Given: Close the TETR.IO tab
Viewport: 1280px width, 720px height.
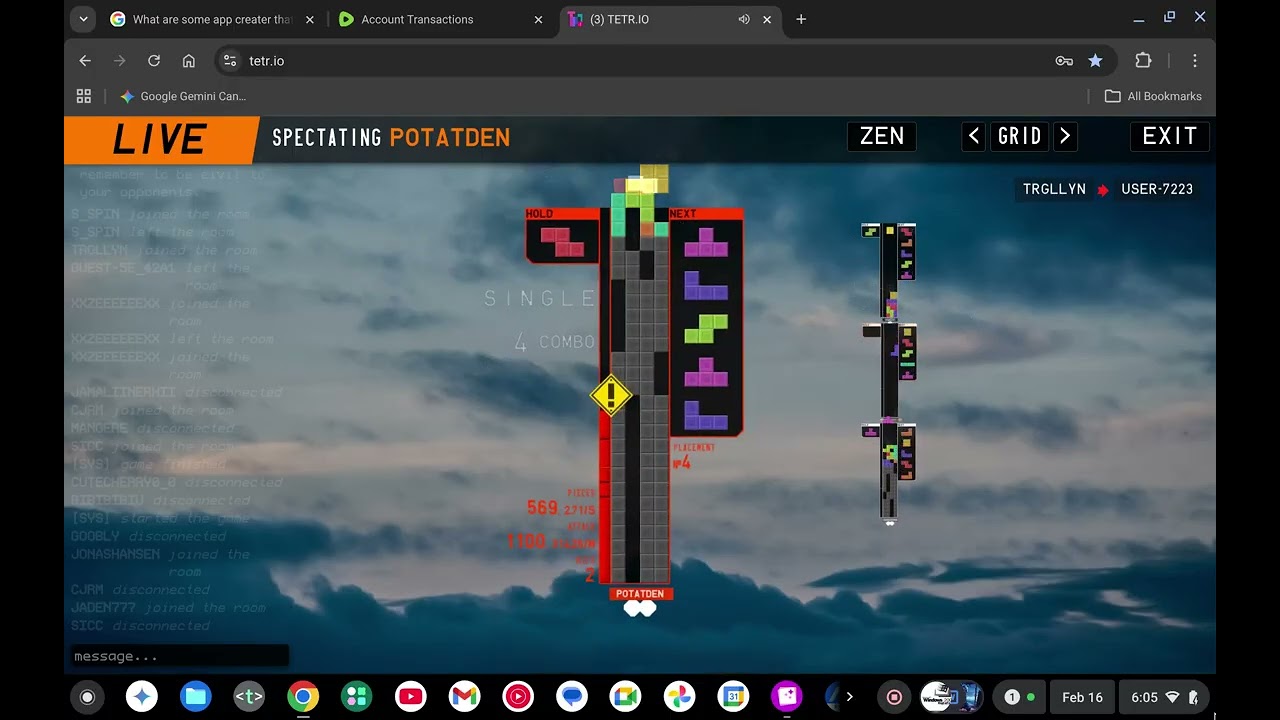Looking at the screenshot, I should pos(767,19).
